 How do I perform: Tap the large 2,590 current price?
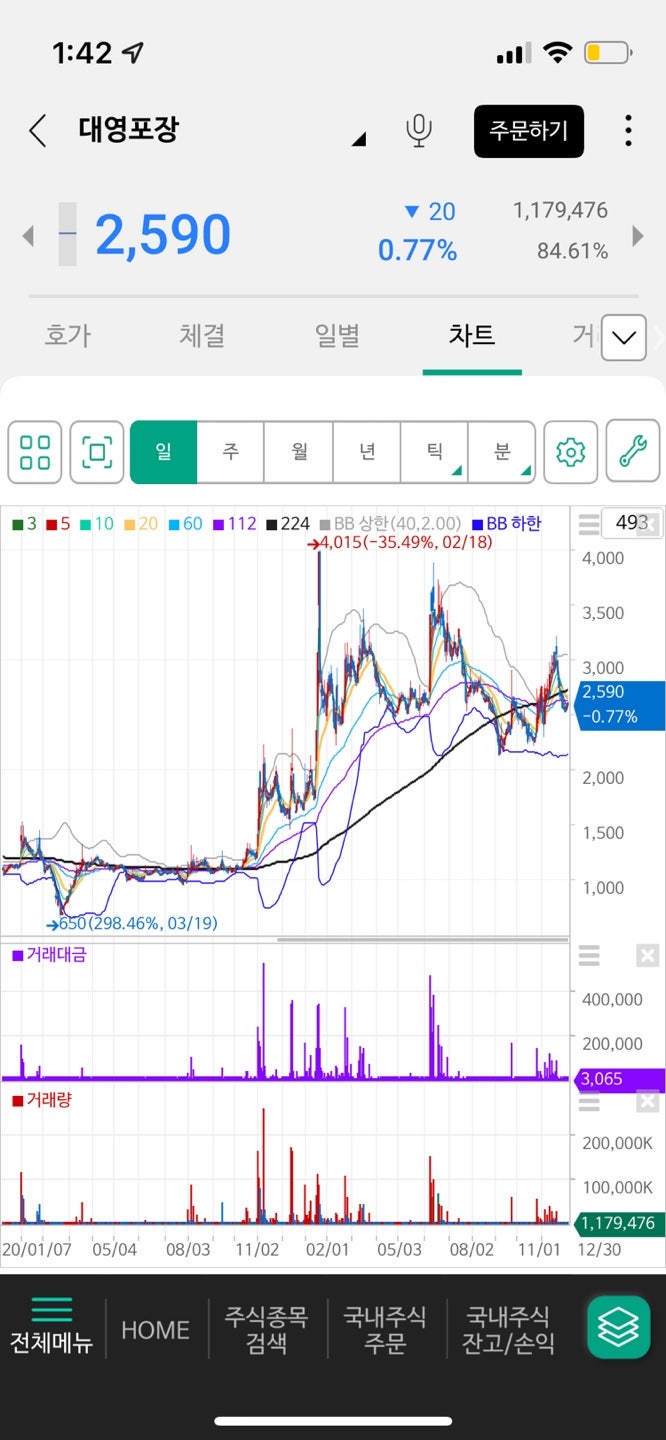(x=163, y=235)
